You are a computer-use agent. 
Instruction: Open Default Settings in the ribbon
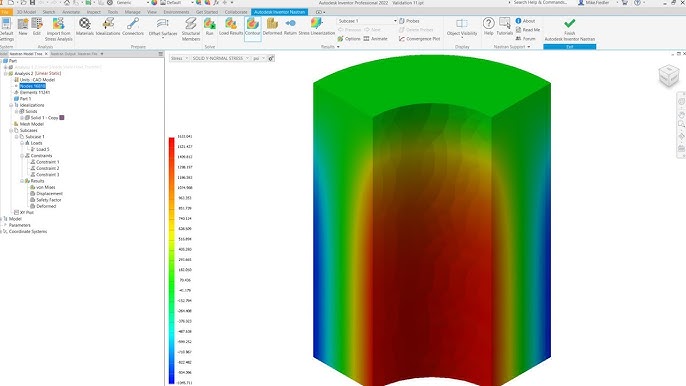point(6,29)
